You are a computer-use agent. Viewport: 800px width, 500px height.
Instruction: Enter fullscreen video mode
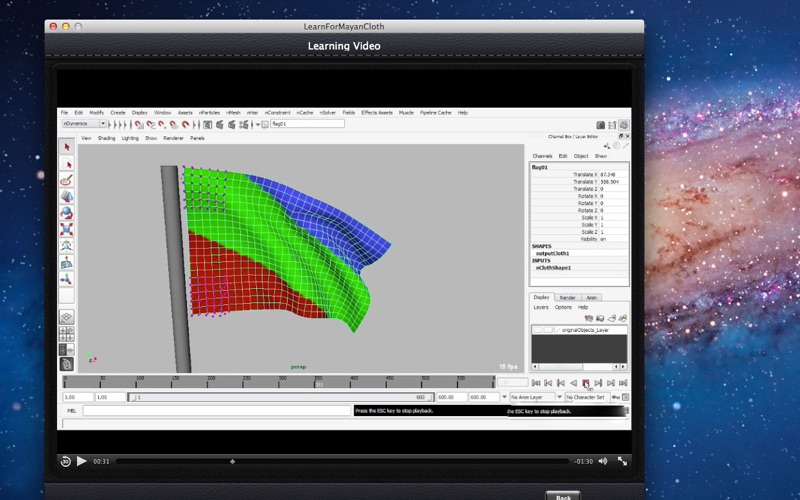pyautogui.click(x=622, y=461)
